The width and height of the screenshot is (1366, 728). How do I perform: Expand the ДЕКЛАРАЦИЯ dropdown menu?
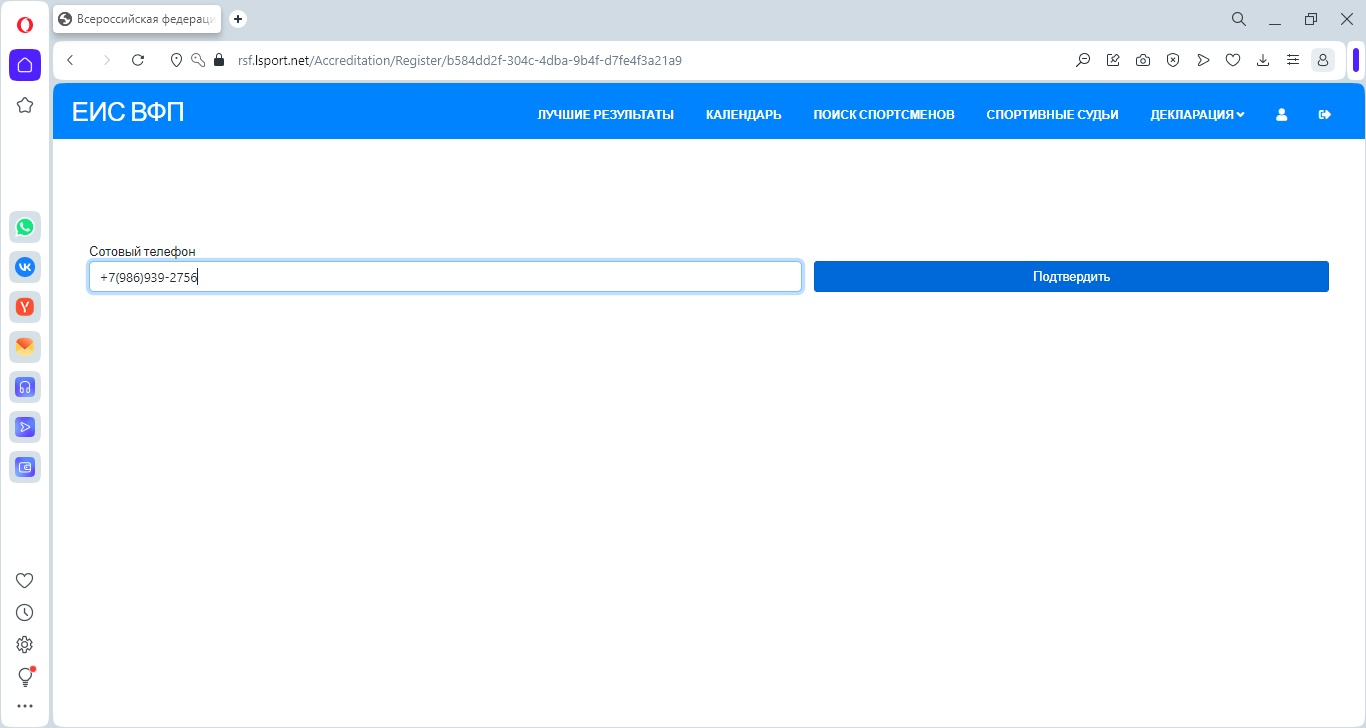pos(1197,115)
